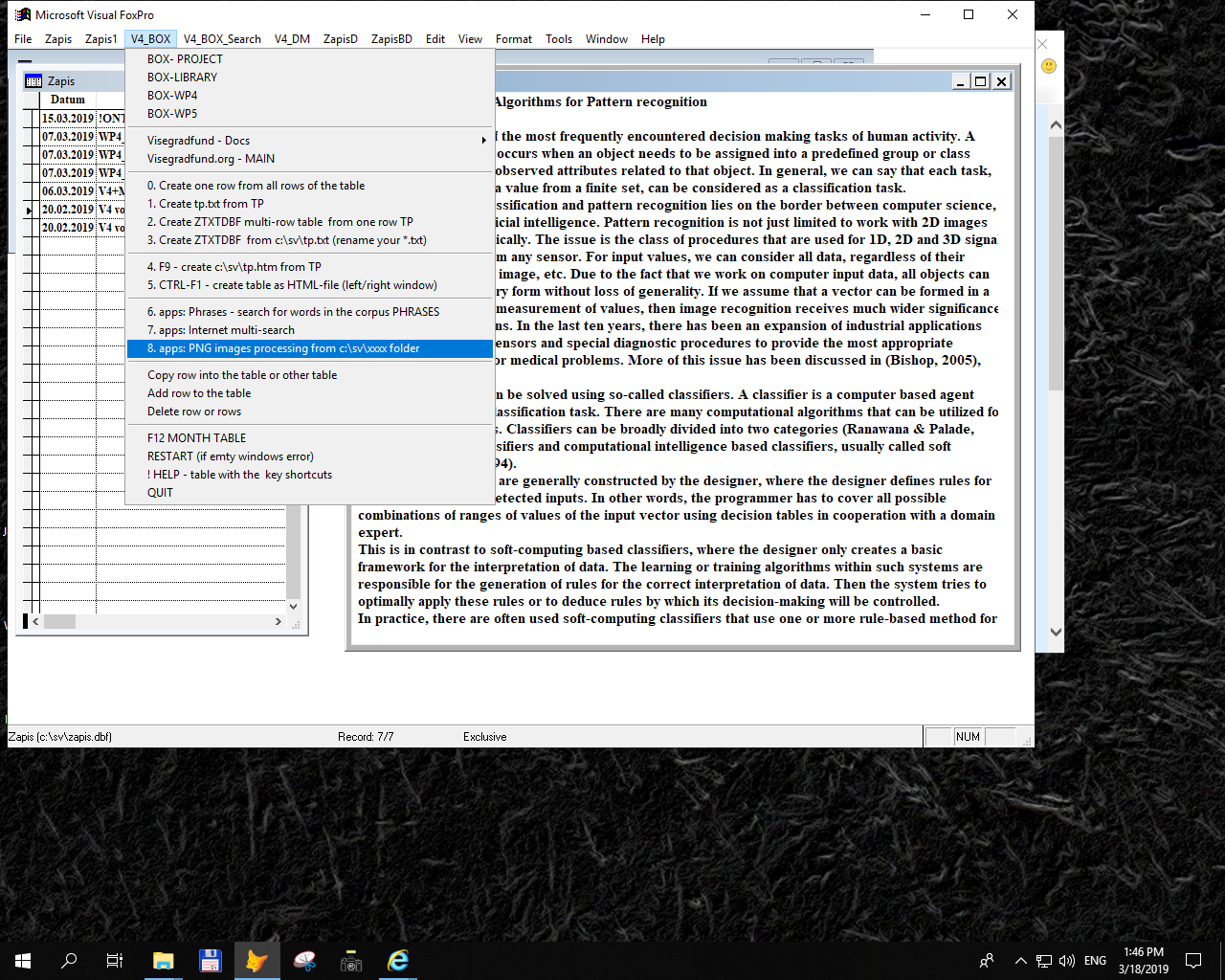1225x980 pixels.
Task: Click QUIT in the V4_BOX menu
Action: coord(160,493)
